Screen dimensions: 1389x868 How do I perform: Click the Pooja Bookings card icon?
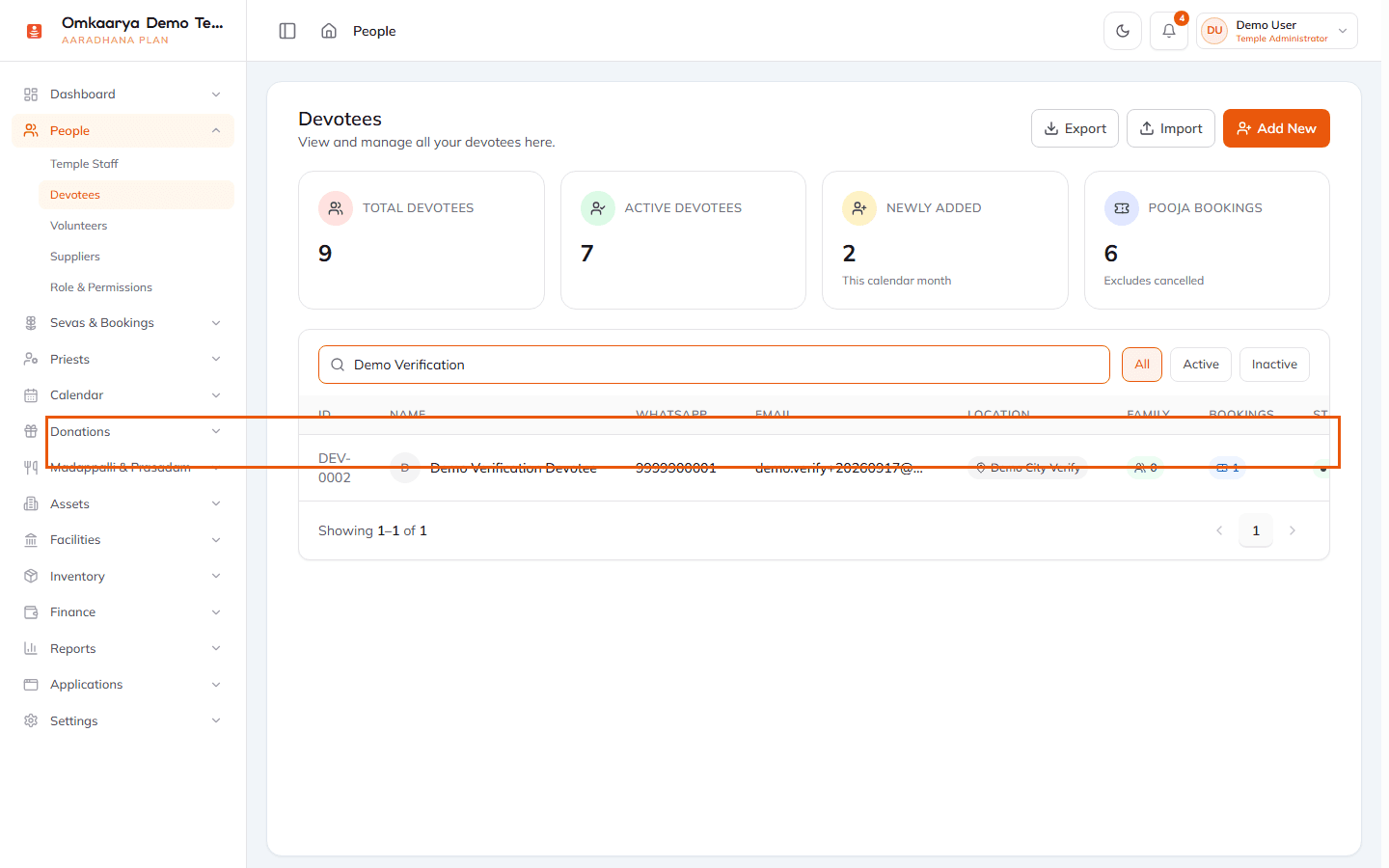point(1122,208)
